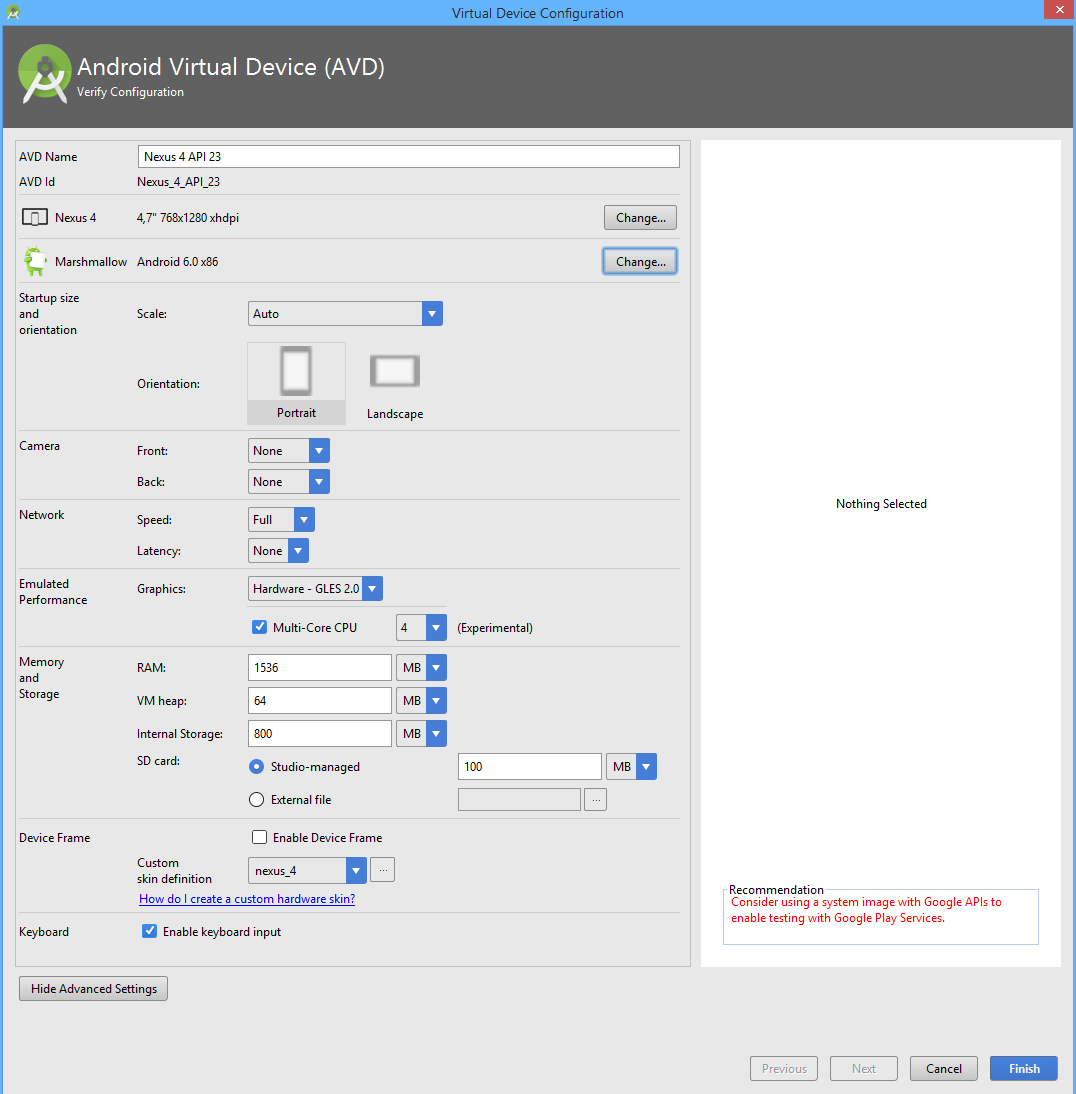Click the Internal Storage value field
The image size is (1076, 1094).
click(x=320, y=733)
